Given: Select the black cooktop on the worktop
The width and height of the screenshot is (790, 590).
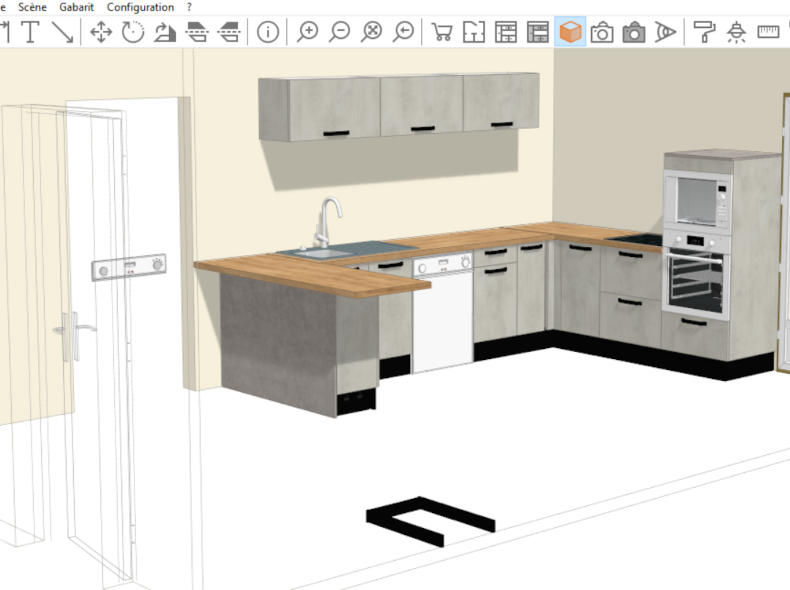Looking at the screenshot, I should tap(635, 240).
